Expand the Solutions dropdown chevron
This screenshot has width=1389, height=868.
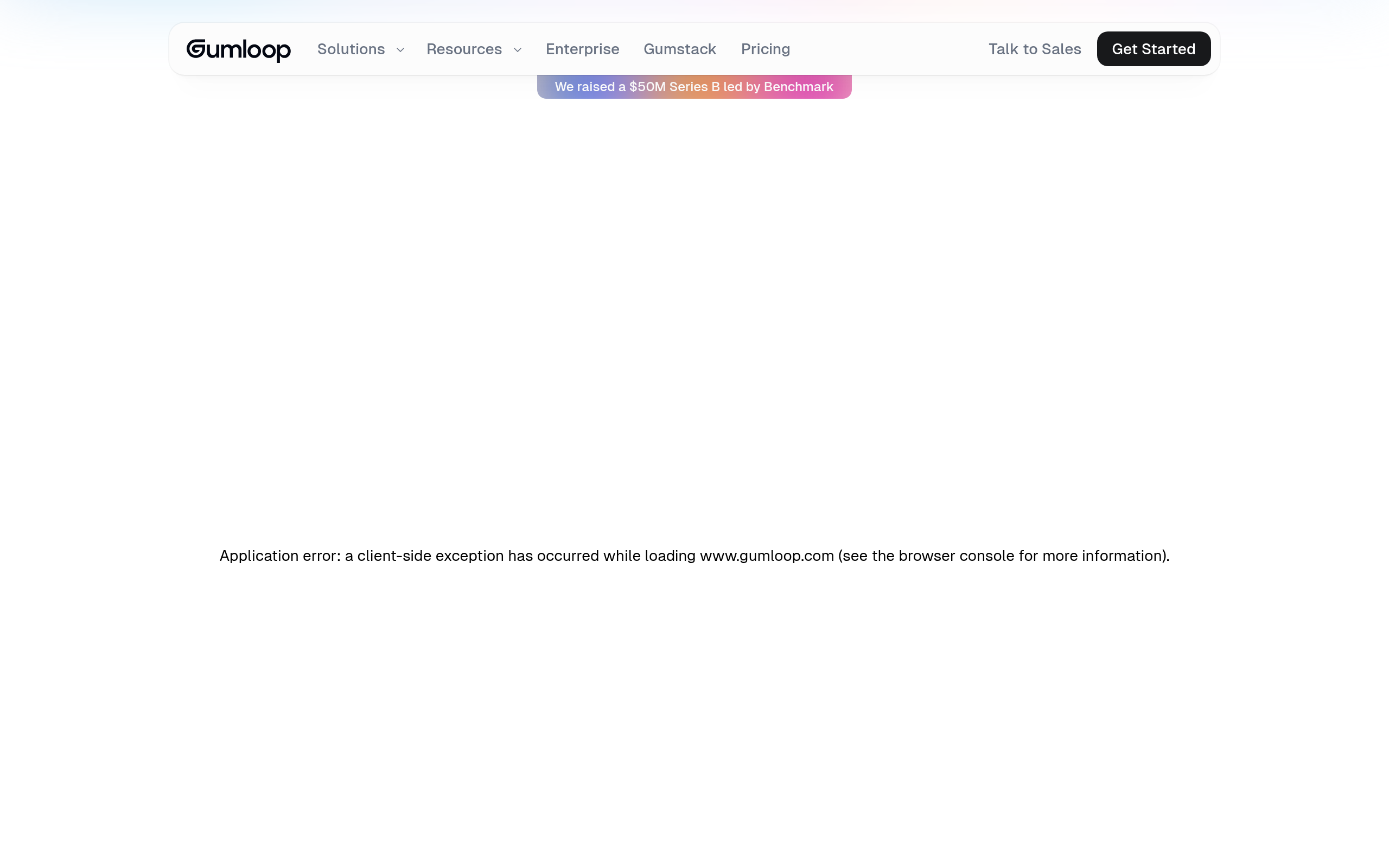click(x=400, y=50)
